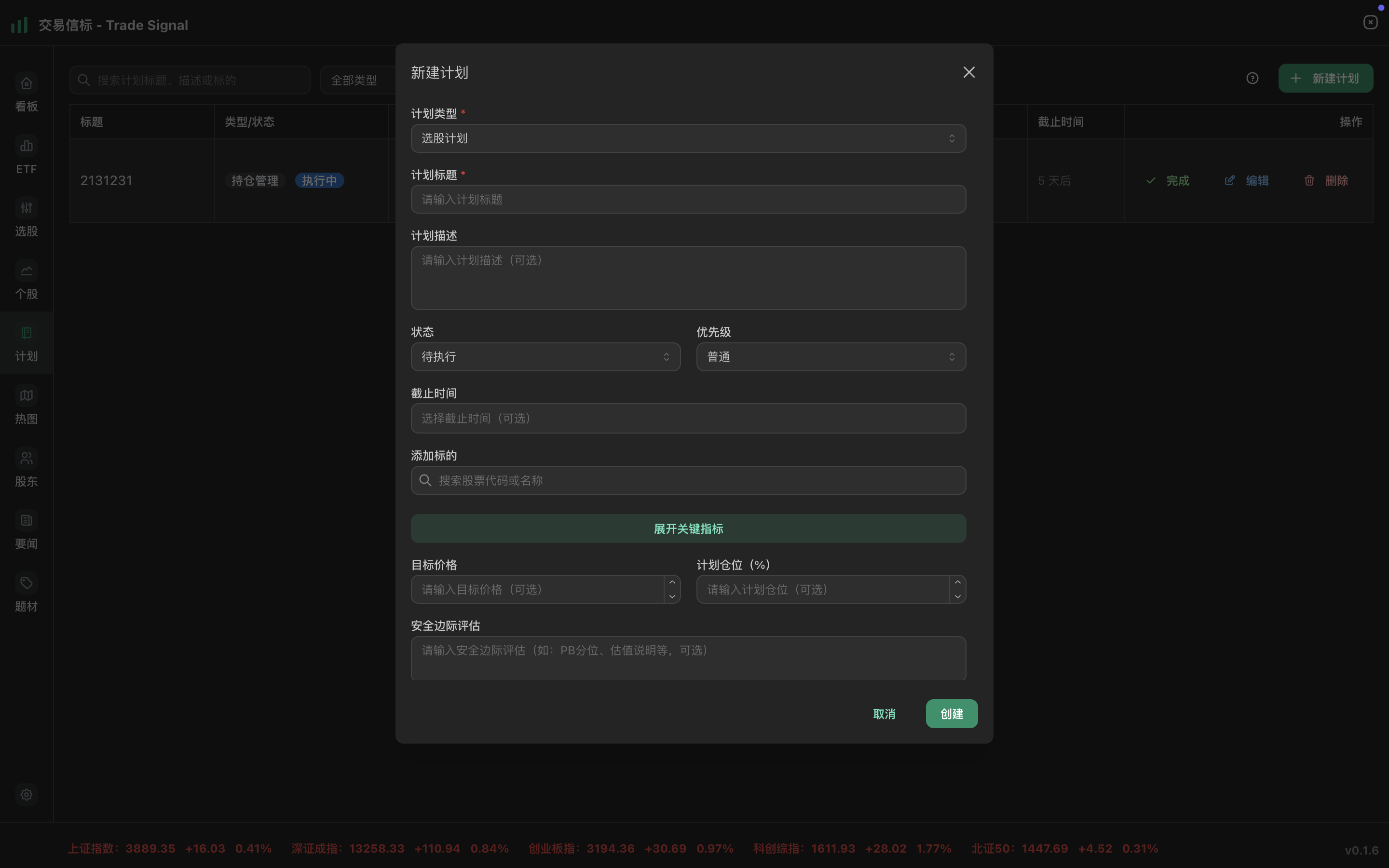Open the 个股 individual stock section
The height and width of the screenshot is (868, 1389).
[x=26, y=281]
